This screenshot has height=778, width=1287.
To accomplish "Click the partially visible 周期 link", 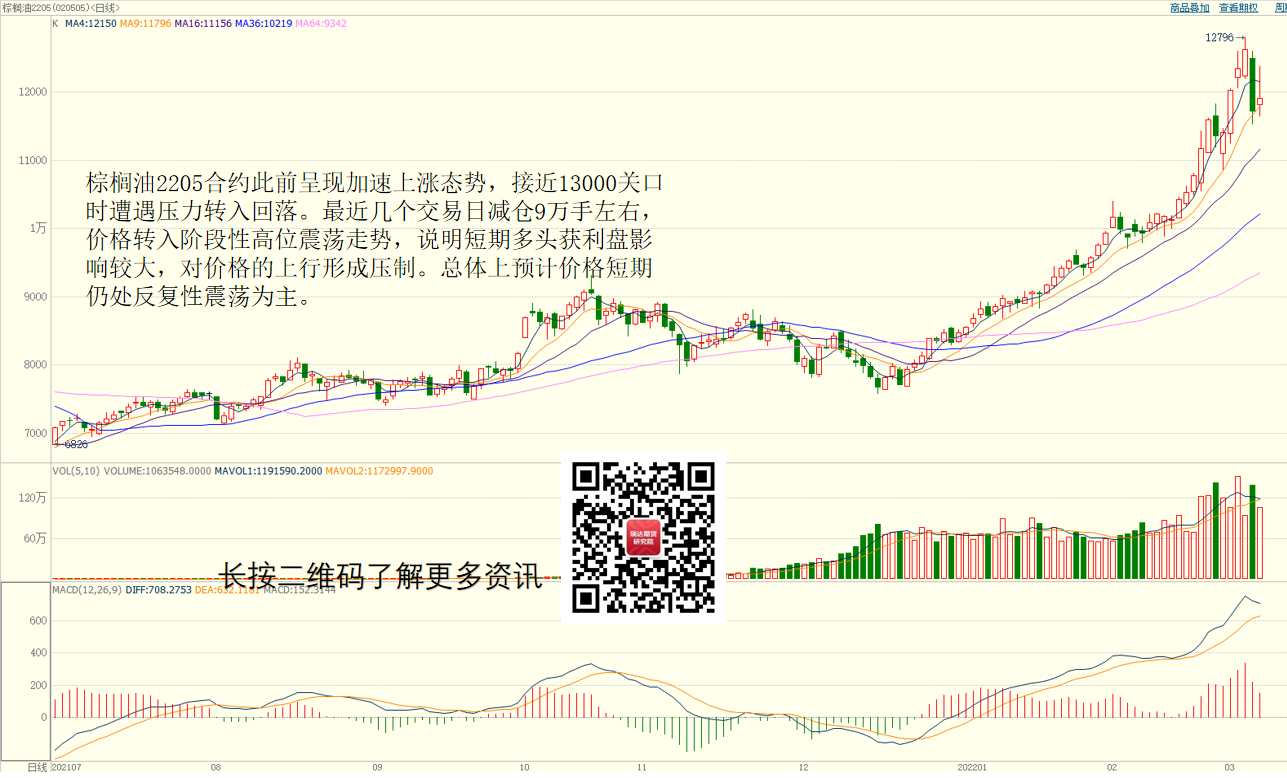I will [1280, 8].
